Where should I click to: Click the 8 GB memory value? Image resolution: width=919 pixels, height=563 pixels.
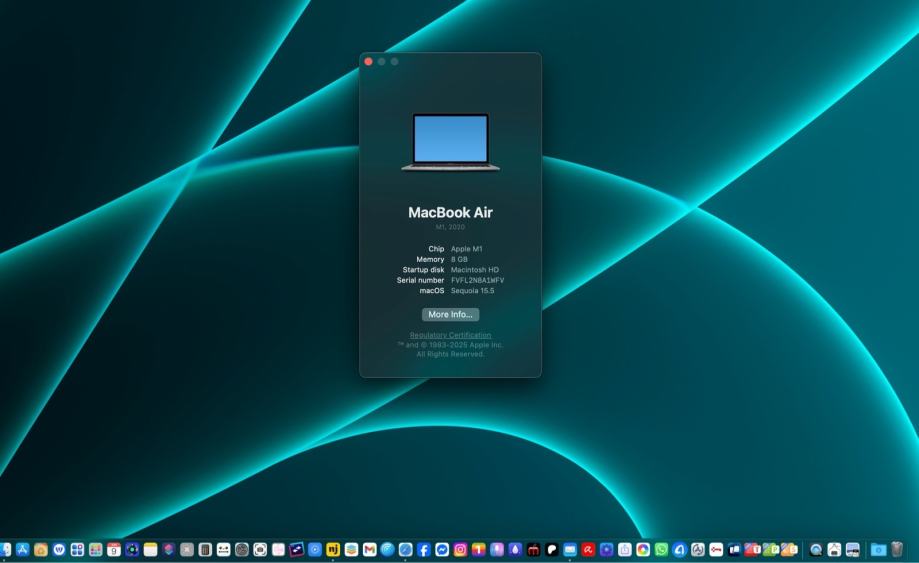pyautogui.click(x=459, y=260)
